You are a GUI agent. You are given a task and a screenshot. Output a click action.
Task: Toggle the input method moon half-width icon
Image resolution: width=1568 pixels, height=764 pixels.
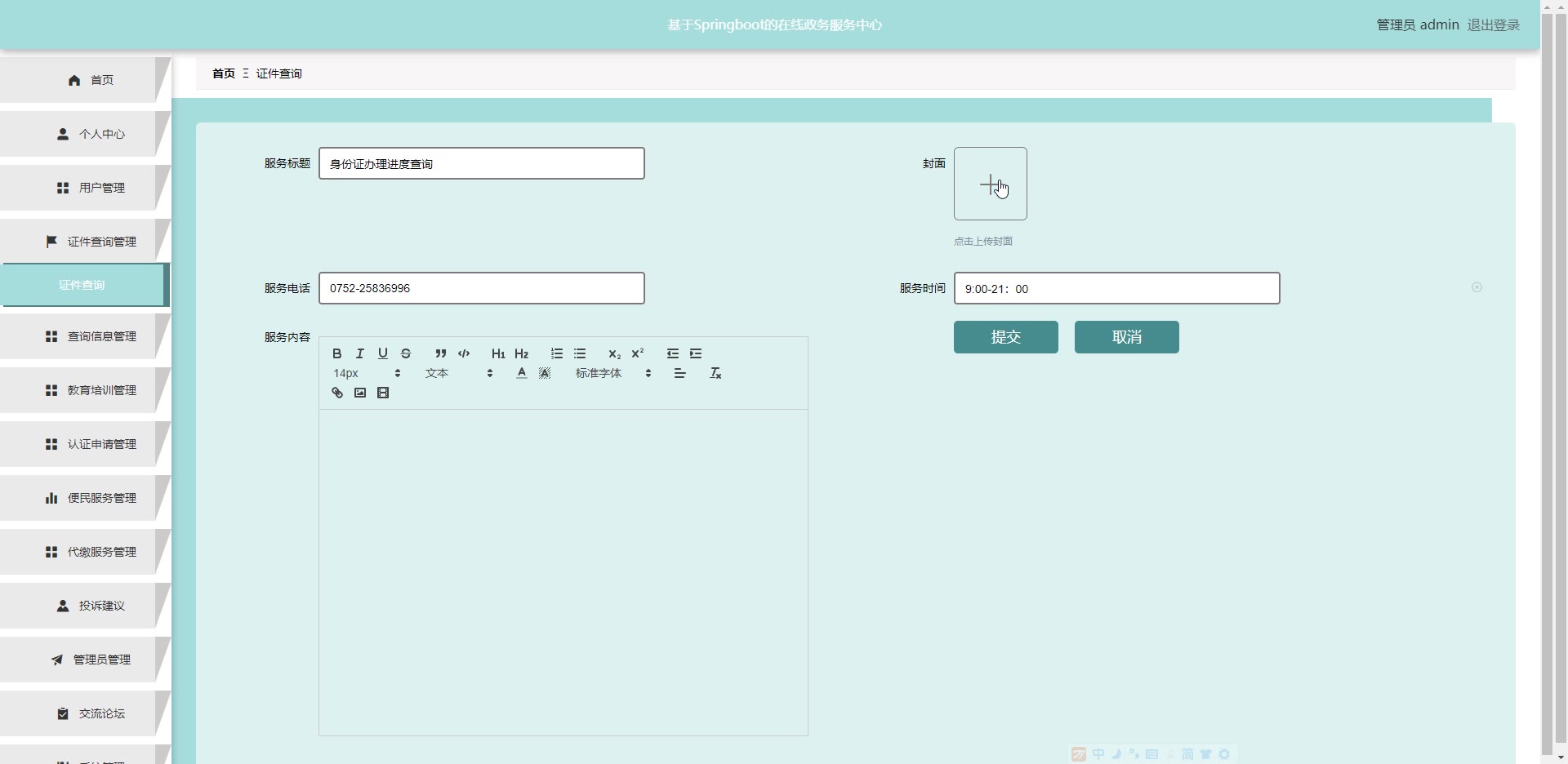[1116, 754]
